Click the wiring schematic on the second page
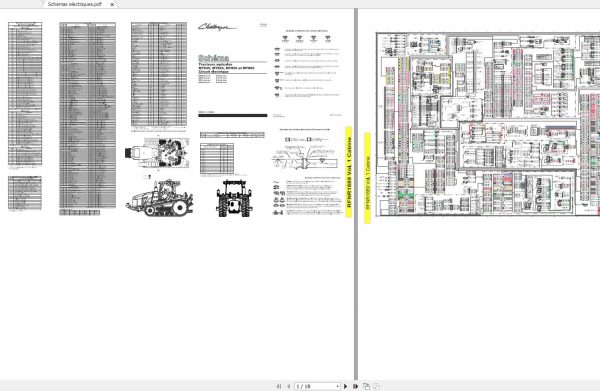This screenshot has width=600, height=391. click(488, 124)
